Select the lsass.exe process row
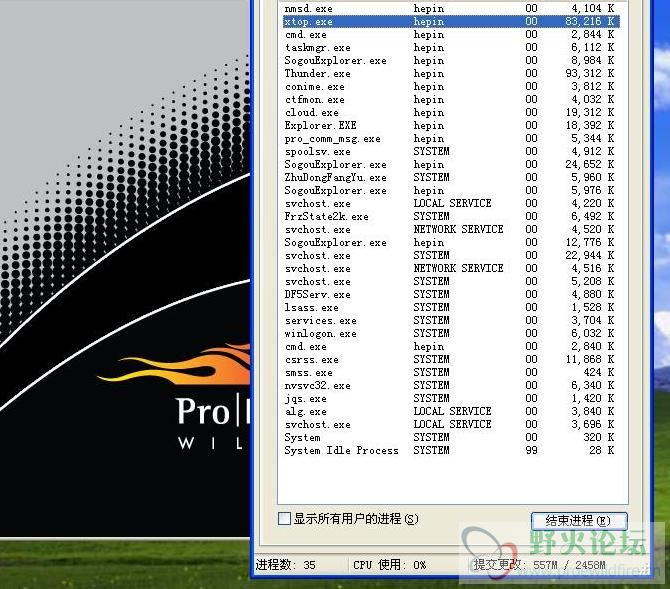The width and height of the screenshot is (670, 589). [x=451, y=307]
